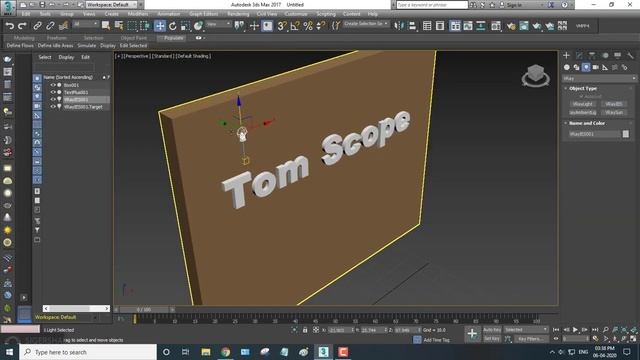Open the Rendering menu
Viewport: 640px width, 360px height.
(238, 14)
